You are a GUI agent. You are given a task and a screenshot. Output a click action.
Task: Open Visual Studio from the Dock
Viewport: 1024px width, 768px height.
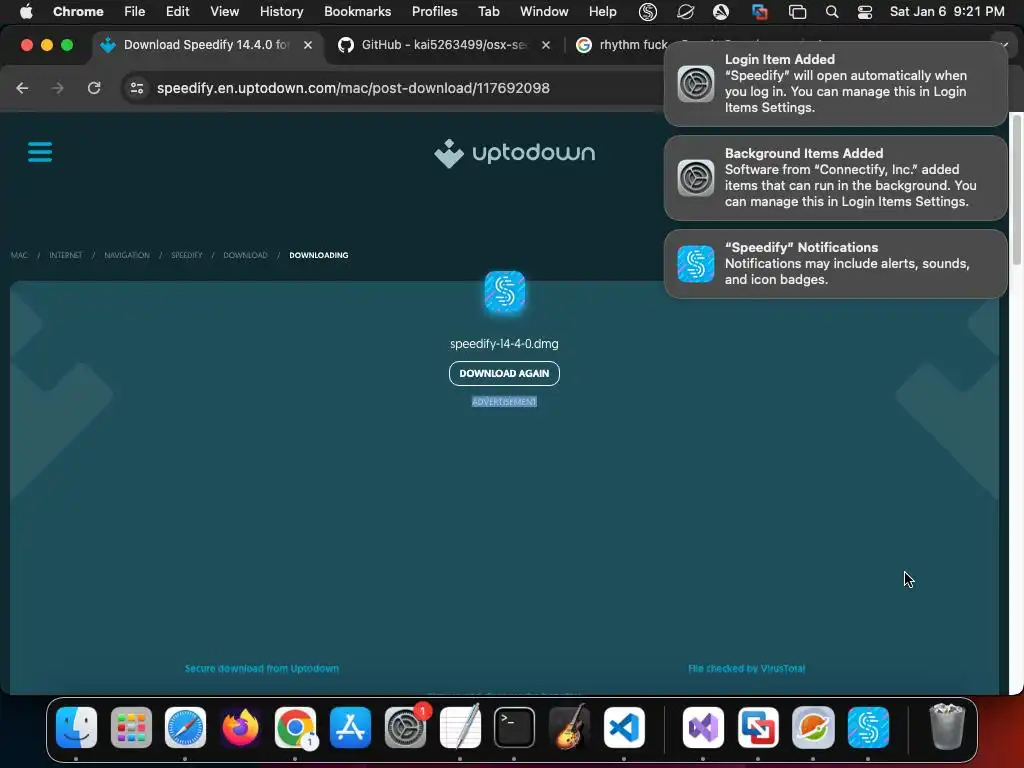pyautogui.click(x=703, y=728)
